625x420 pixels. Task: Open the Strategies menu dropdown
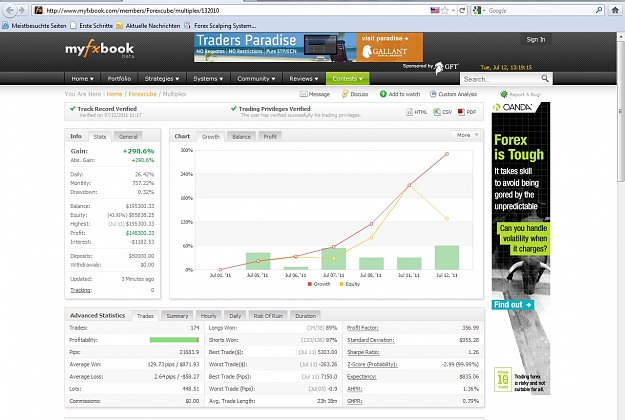click(162, 79)
